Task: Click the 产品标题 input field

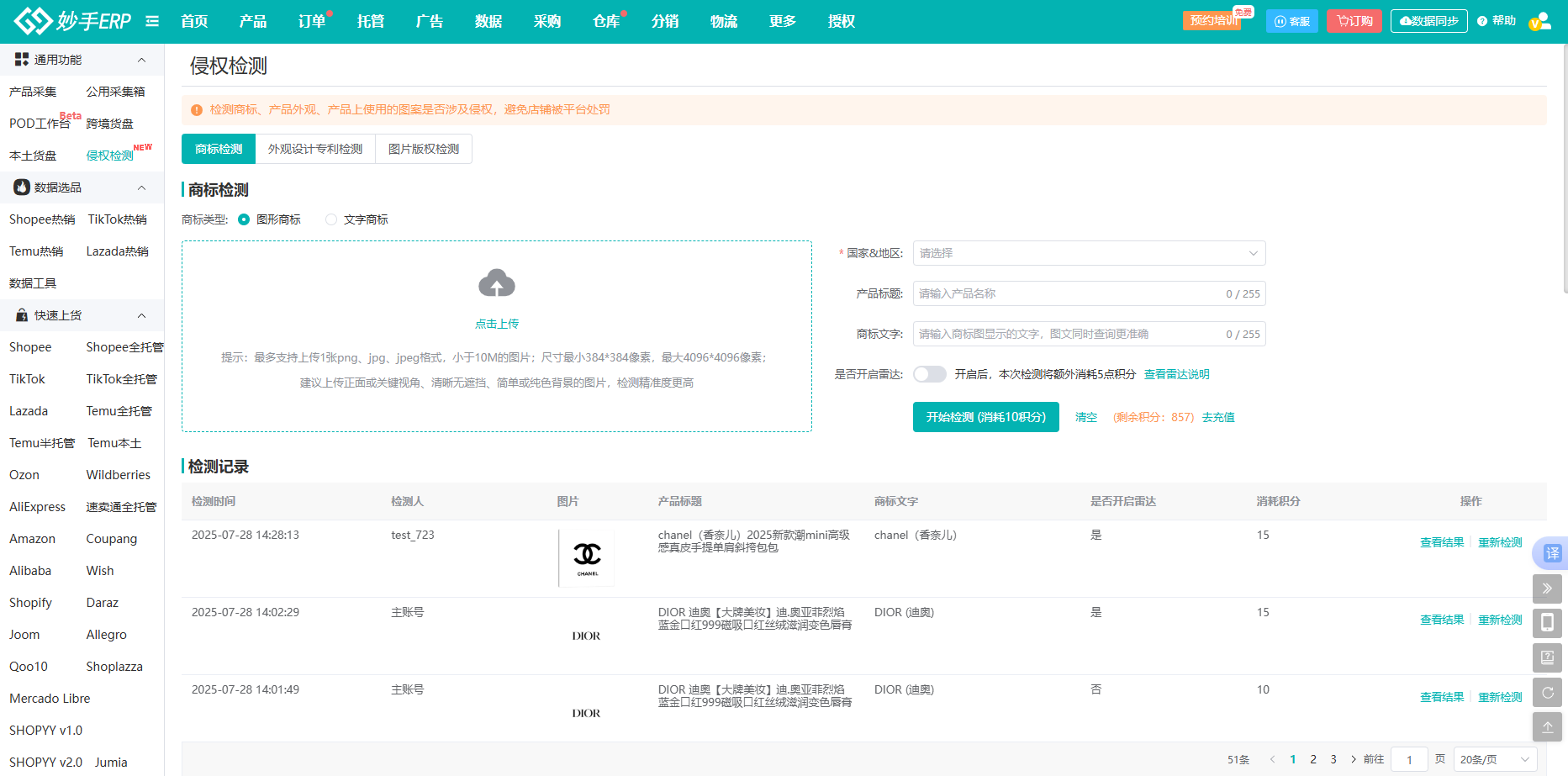Action: pos(1068,293)
